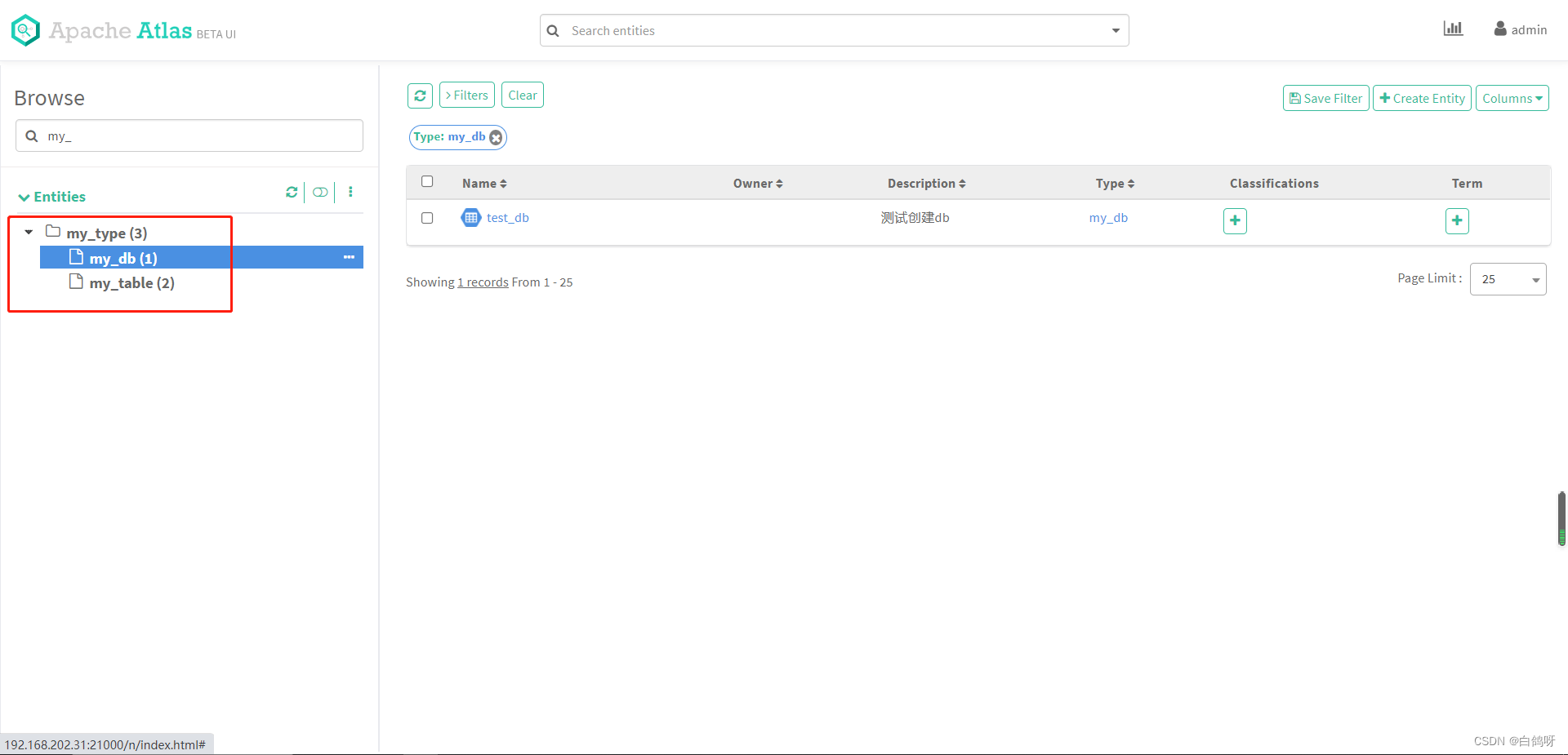Collapse the my_type folder node
Screen dimensions: 1568x755
(29, 232)
